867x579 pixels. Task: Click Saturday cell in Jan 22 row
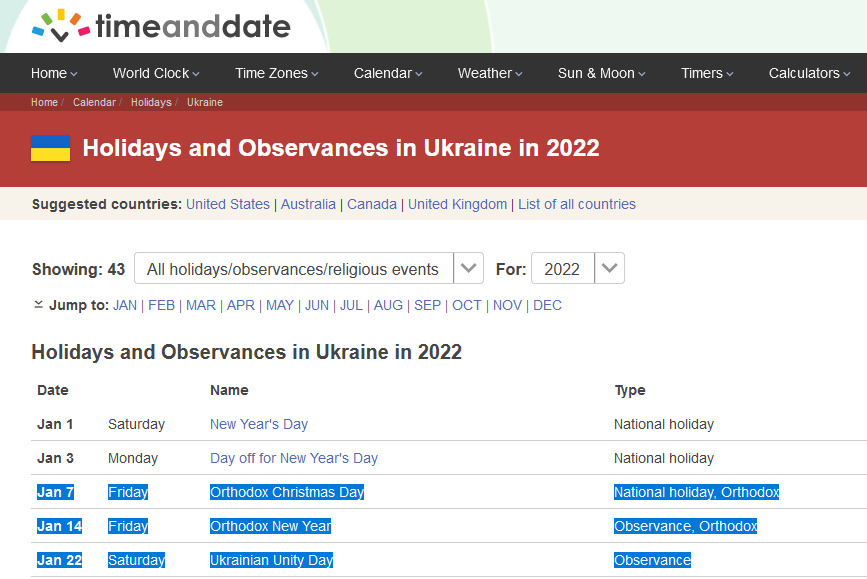136,560
